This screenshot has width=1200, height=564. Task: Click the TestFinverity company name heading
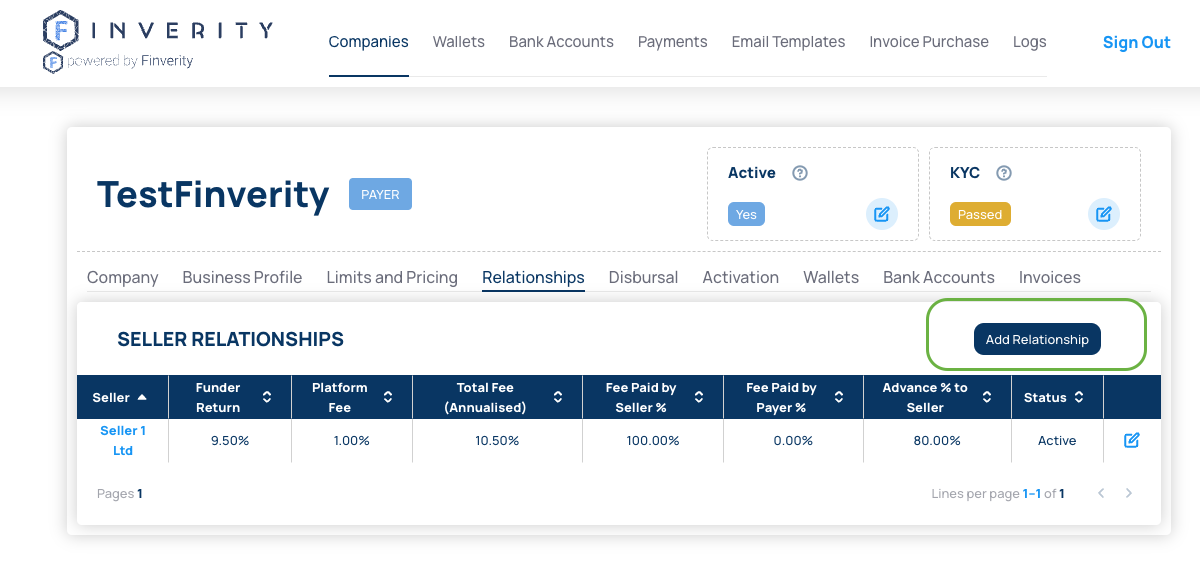coord(213,194)
